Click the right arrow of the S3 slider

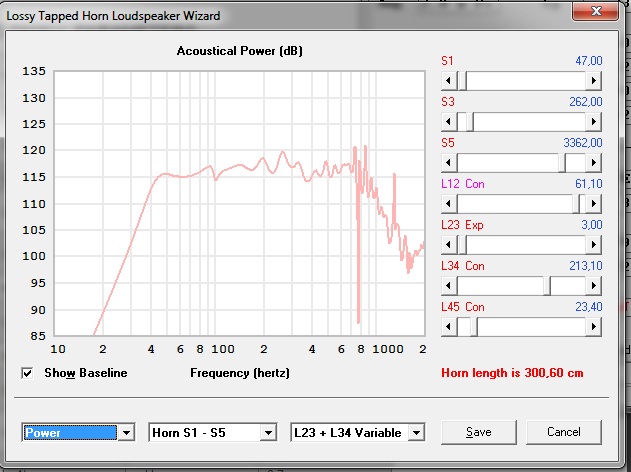[594, 122]
